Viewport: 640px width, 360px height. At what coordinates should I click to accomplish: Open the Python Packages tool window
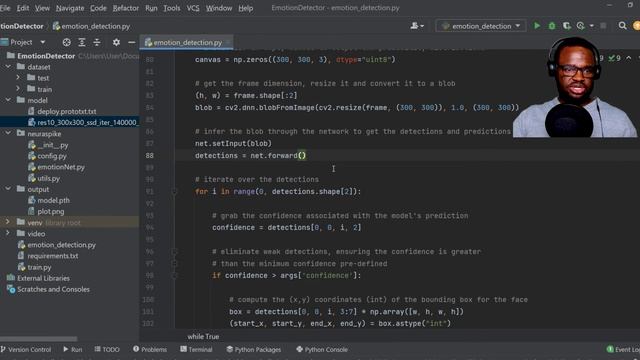tap(253, 349)
